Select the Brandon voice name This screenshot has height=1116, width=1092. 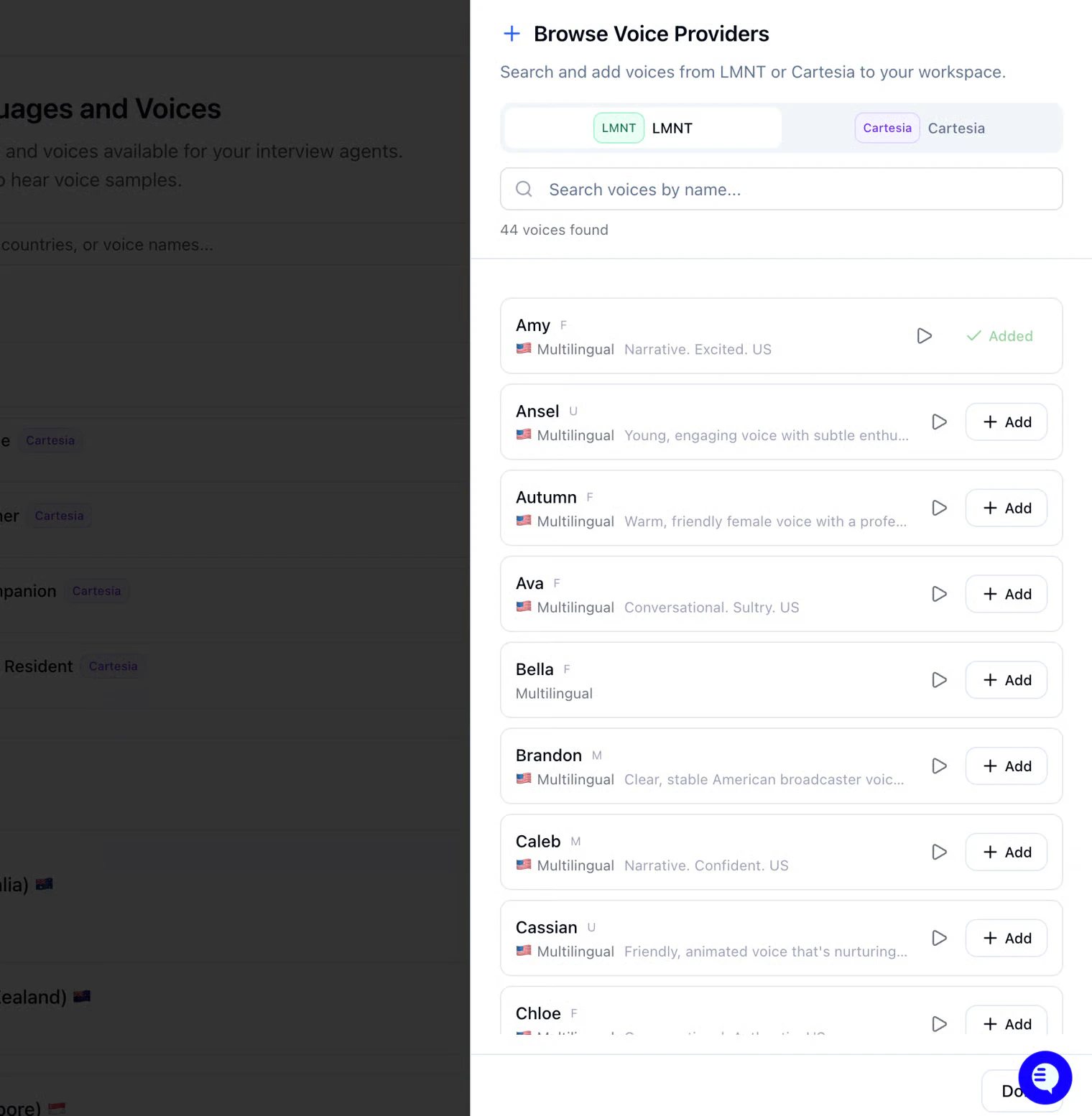point(549,755)
